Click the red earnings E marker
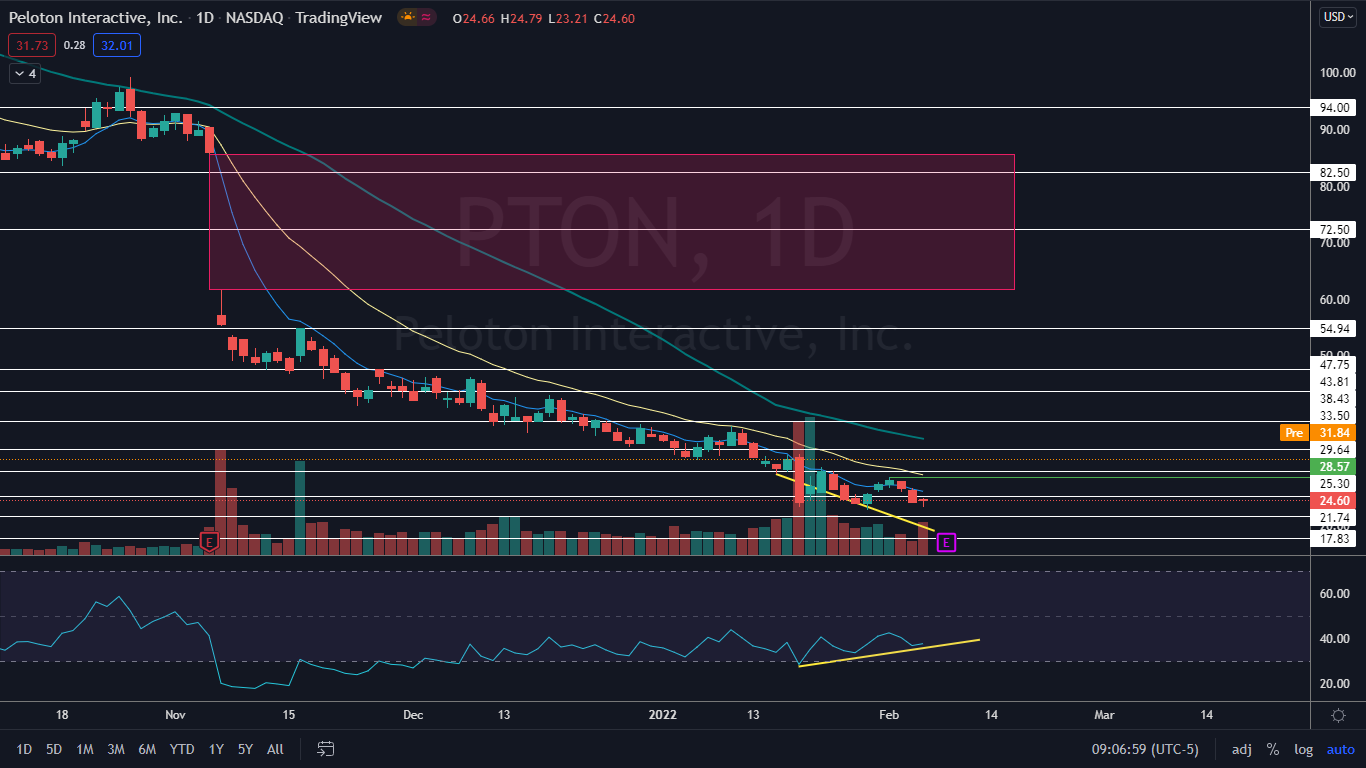The width and height of the screenshot is (1366, 768). pos(209,542)
